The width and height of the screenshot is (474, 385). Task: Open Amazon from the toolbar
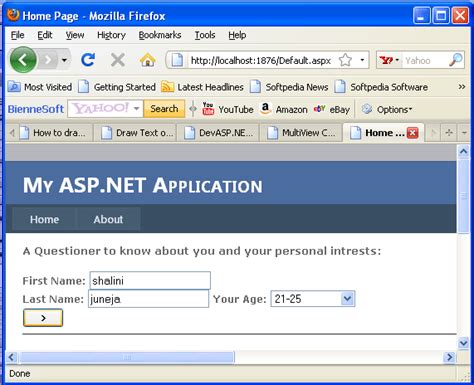(284, 109)
